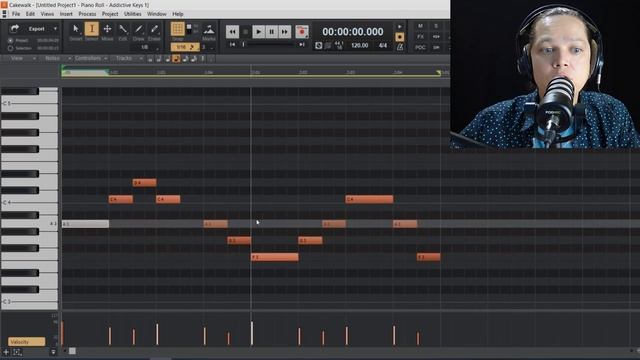The width and height of the screenshot is (640, 360).
Task: Select the Project export radio button
Action: click(10, 41)
